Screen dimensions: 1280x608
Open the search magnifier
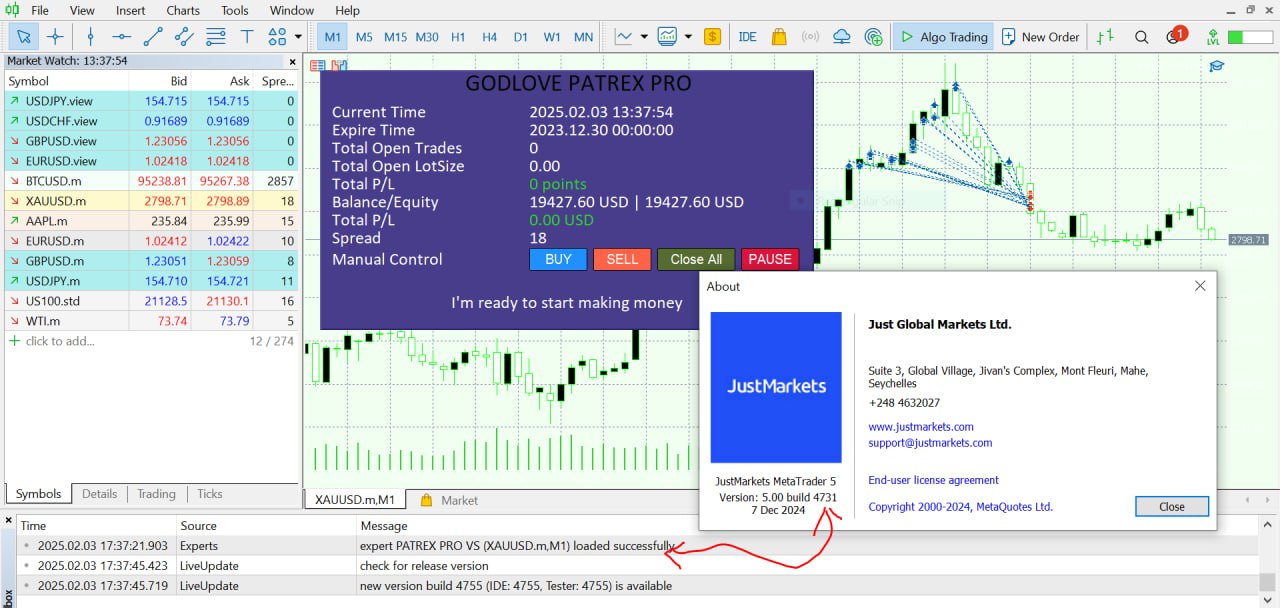[x=1141, y=37]
